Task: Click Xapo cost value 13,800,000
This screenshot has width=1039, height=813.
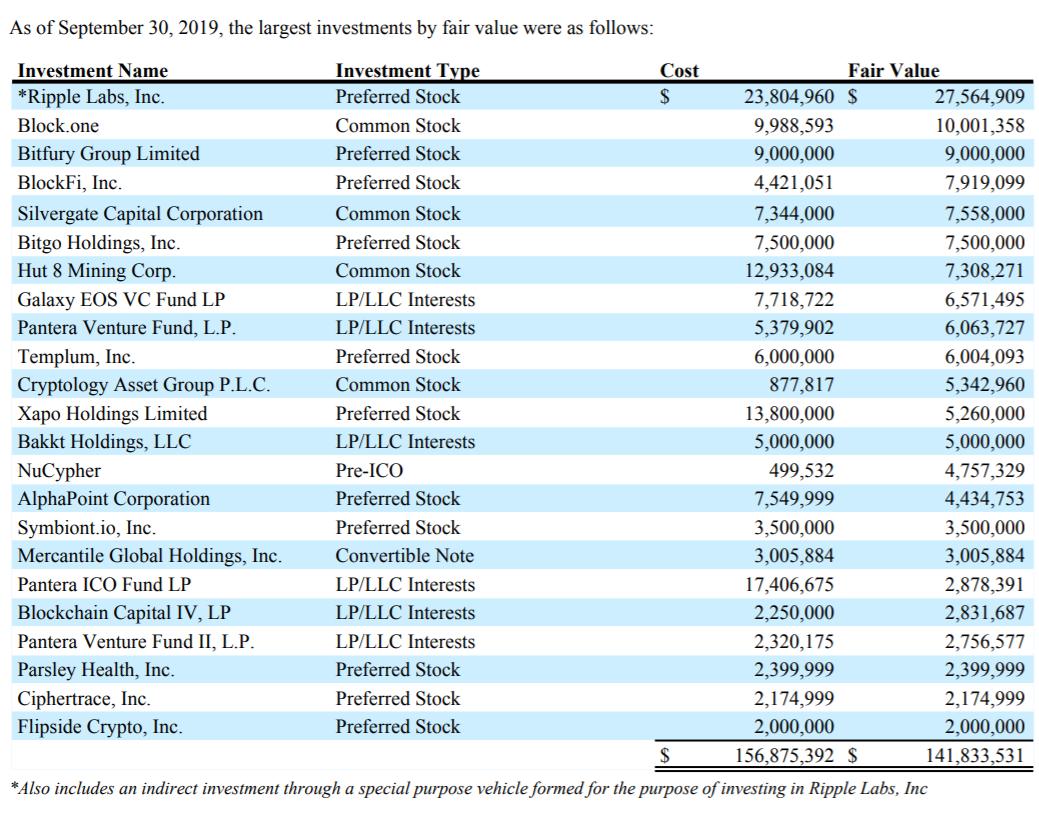Action: click(789, 413)
